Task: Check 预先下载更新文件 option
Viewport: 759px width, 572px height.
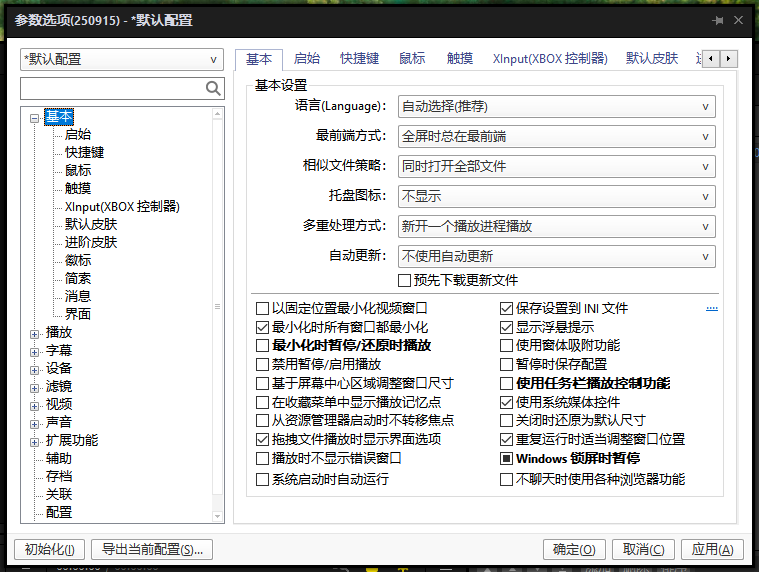Action: pos(405,280)
